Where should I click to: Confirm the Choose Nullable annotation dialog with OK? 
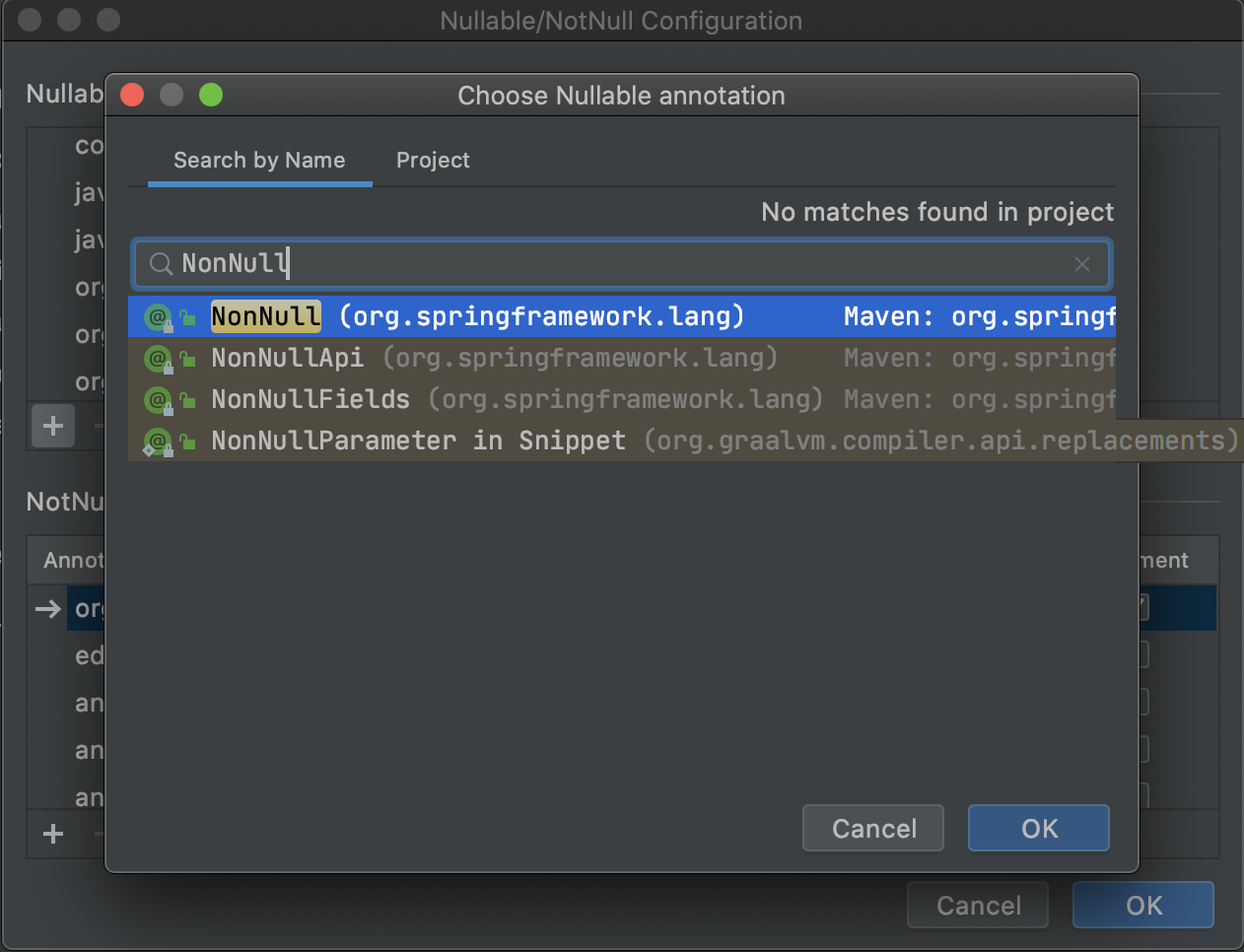pyautogui.click(x=1039, y=828)
